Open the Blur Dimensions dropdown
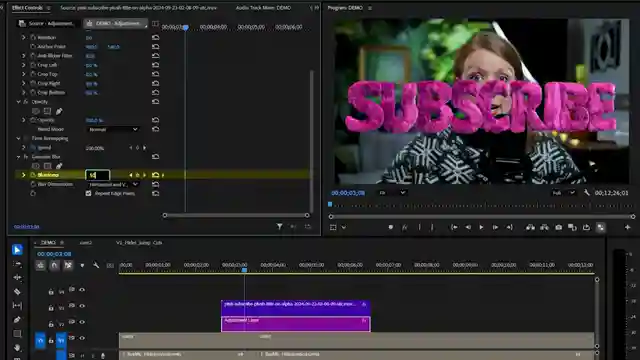 click(x=113, y=184)
